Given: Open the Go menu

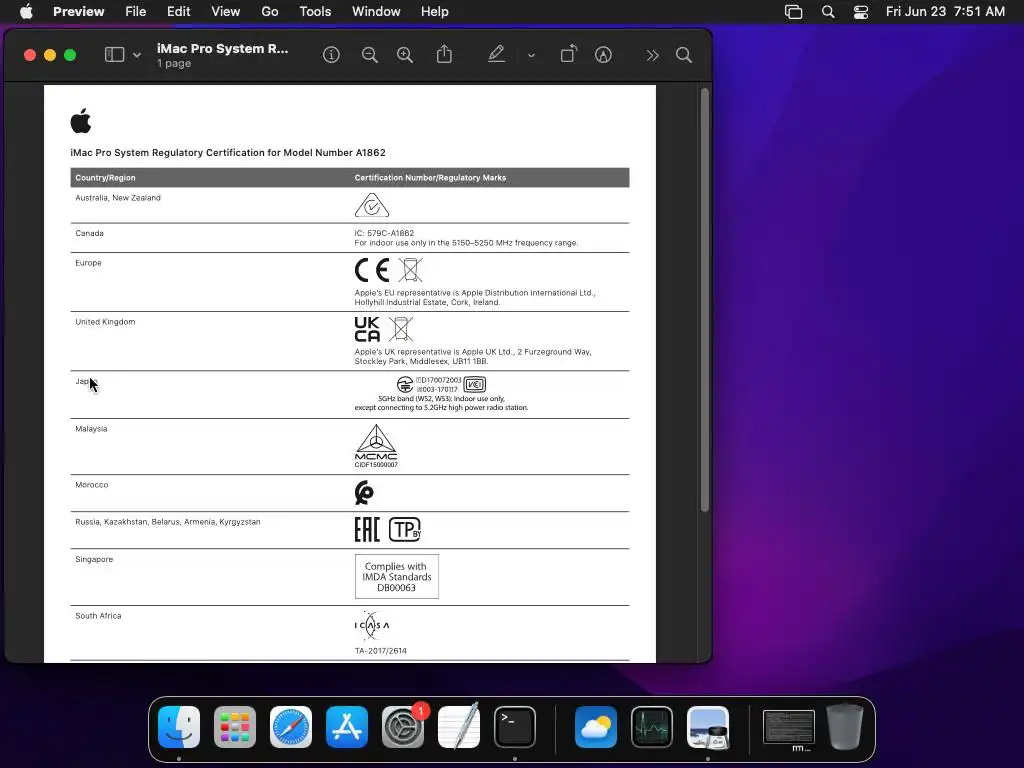Looking at the screenshot, I should pyautogui.click(x=270, y=11).
